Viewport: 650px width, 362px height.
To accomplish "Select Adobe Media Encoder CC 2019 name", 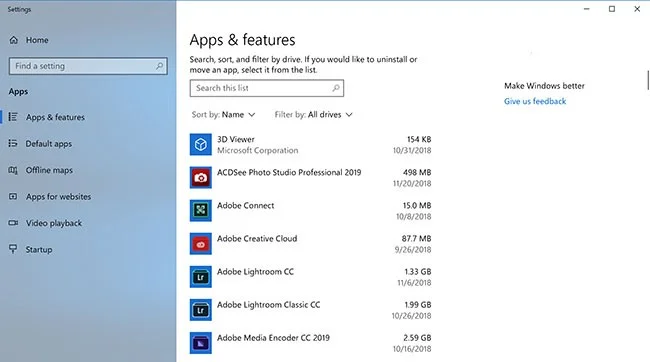I will (x=273, y=338).
